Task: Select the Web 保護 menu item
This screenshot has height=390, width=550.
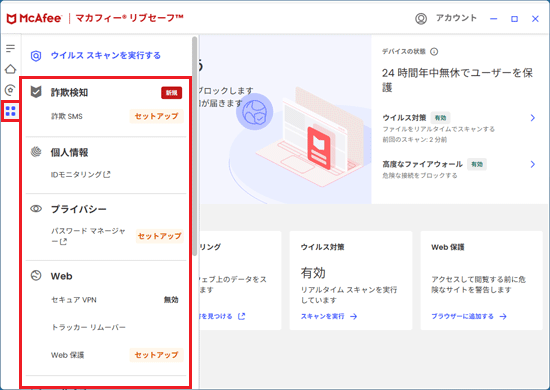Action: 67,355
